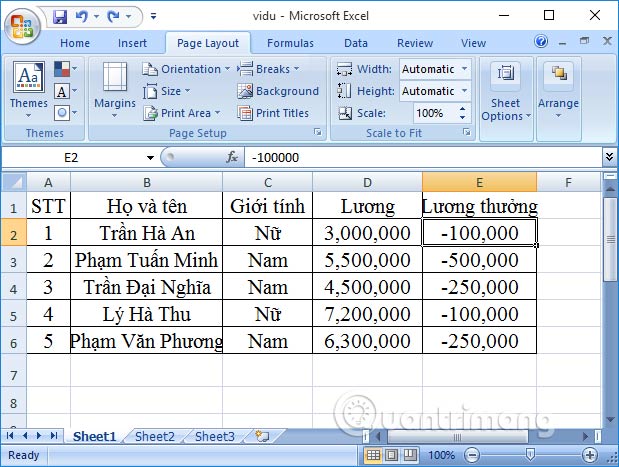Save the workbook with floppy icon
Screen dimensions: 619x467
[x=60, y=16]
